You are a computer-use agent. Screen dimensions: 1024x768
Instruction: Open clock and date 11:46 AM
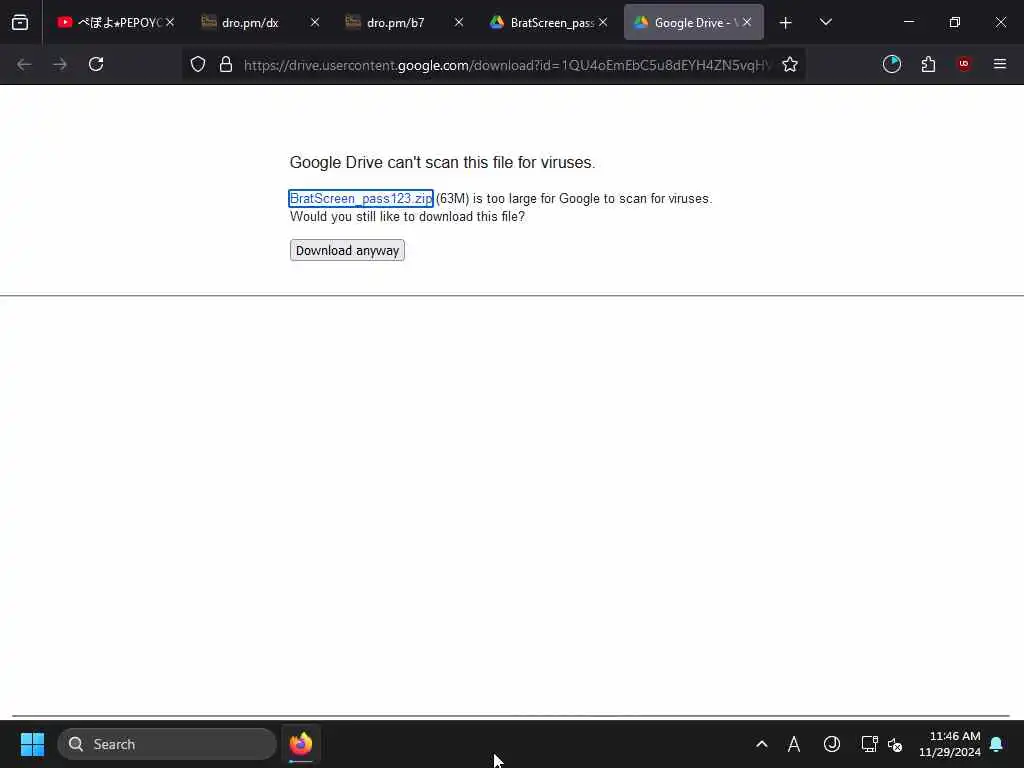pos(950,744)
